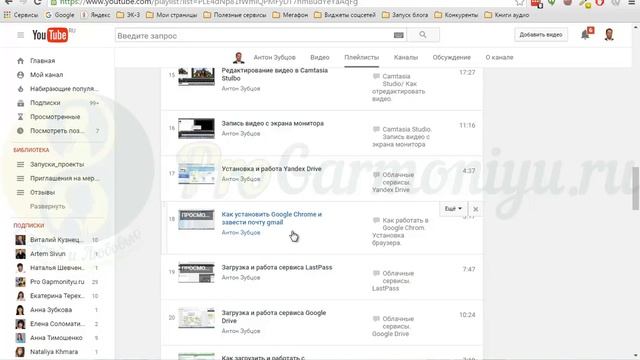This screenshot has height=360, width=640.
Task: Open thumbnail of Запись видео с экрана монитора
Action: click(196, 128)
